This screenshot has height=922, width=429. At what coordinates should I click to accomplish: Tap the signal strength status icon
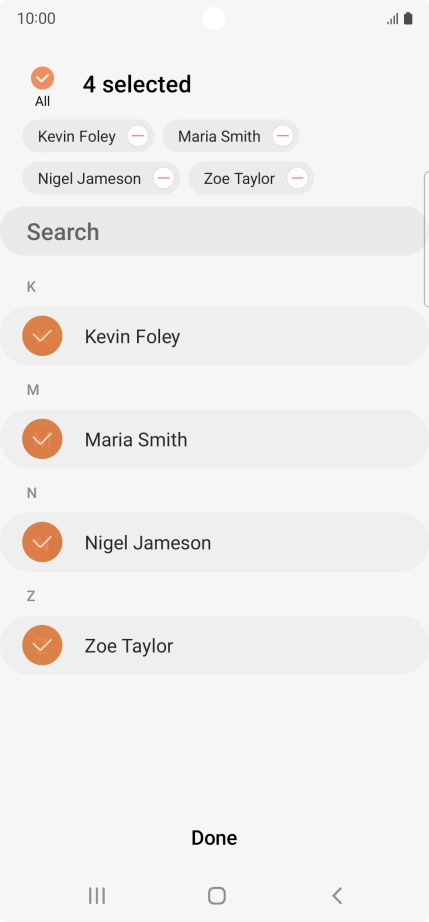[392, 19]
